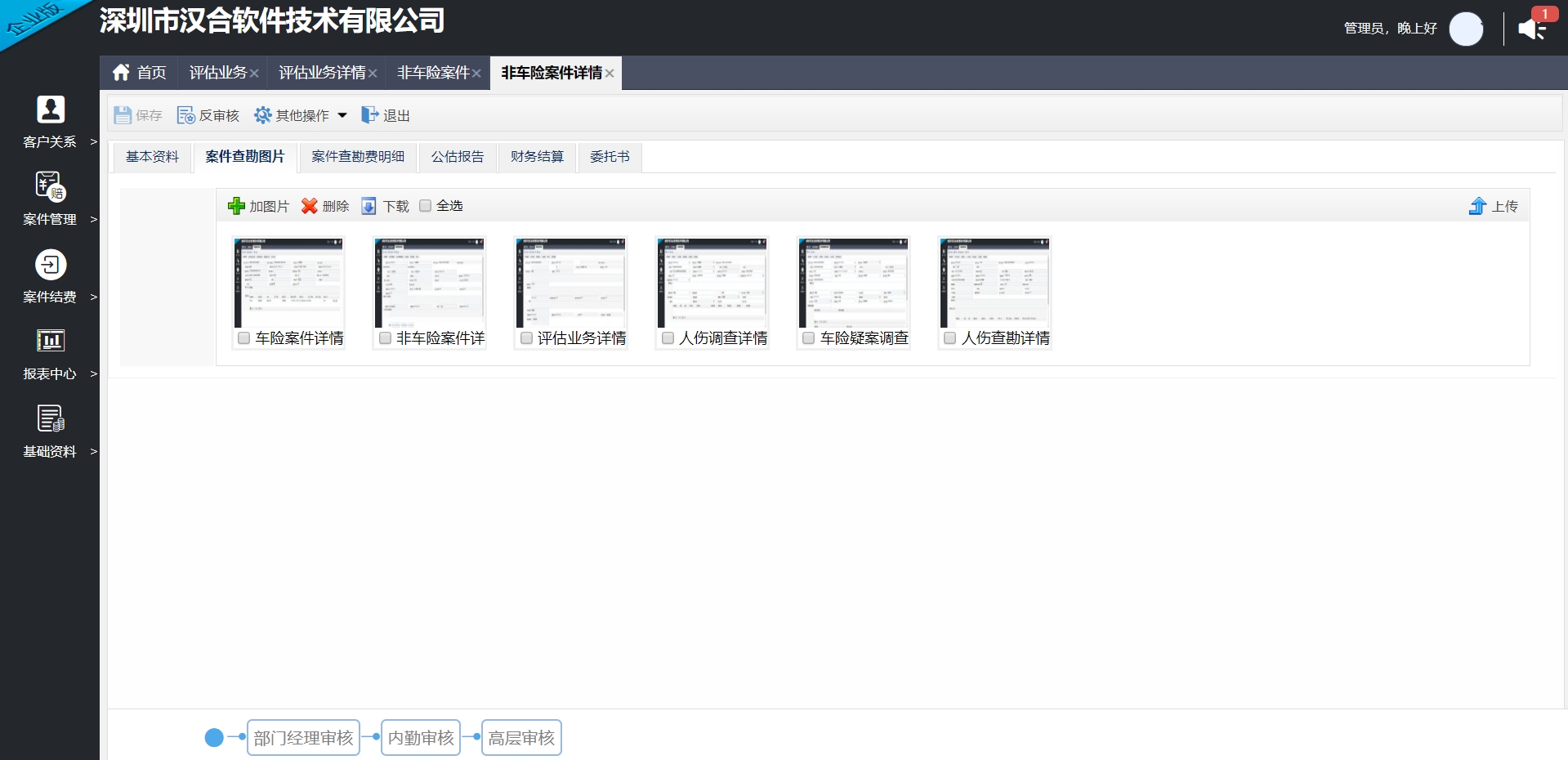
Task: Close the 评估业务详情 tab
Action: pos(373,74)
